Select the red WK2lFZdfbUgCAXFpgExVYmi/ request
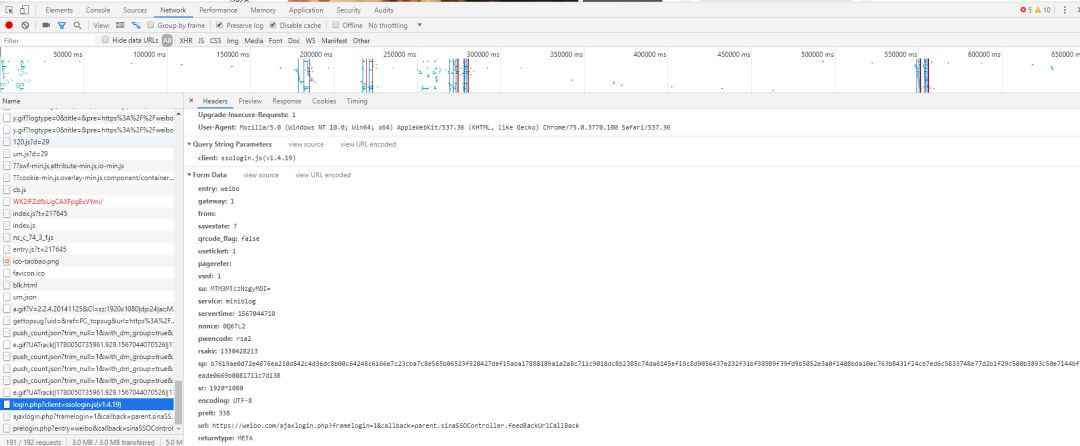1080x446 pixels. [87, 202]
